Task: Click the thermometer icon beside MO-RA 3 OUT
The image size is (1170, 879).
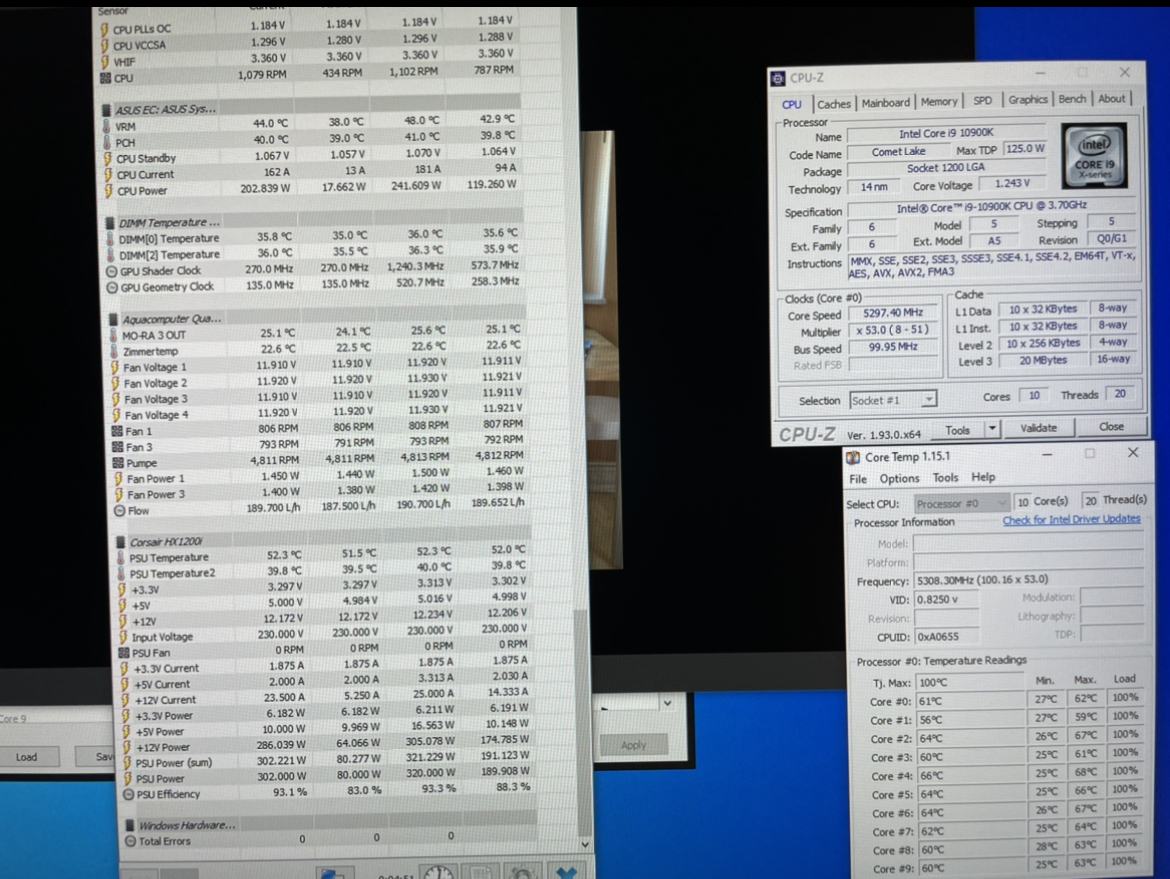Action: coord(113,335)
